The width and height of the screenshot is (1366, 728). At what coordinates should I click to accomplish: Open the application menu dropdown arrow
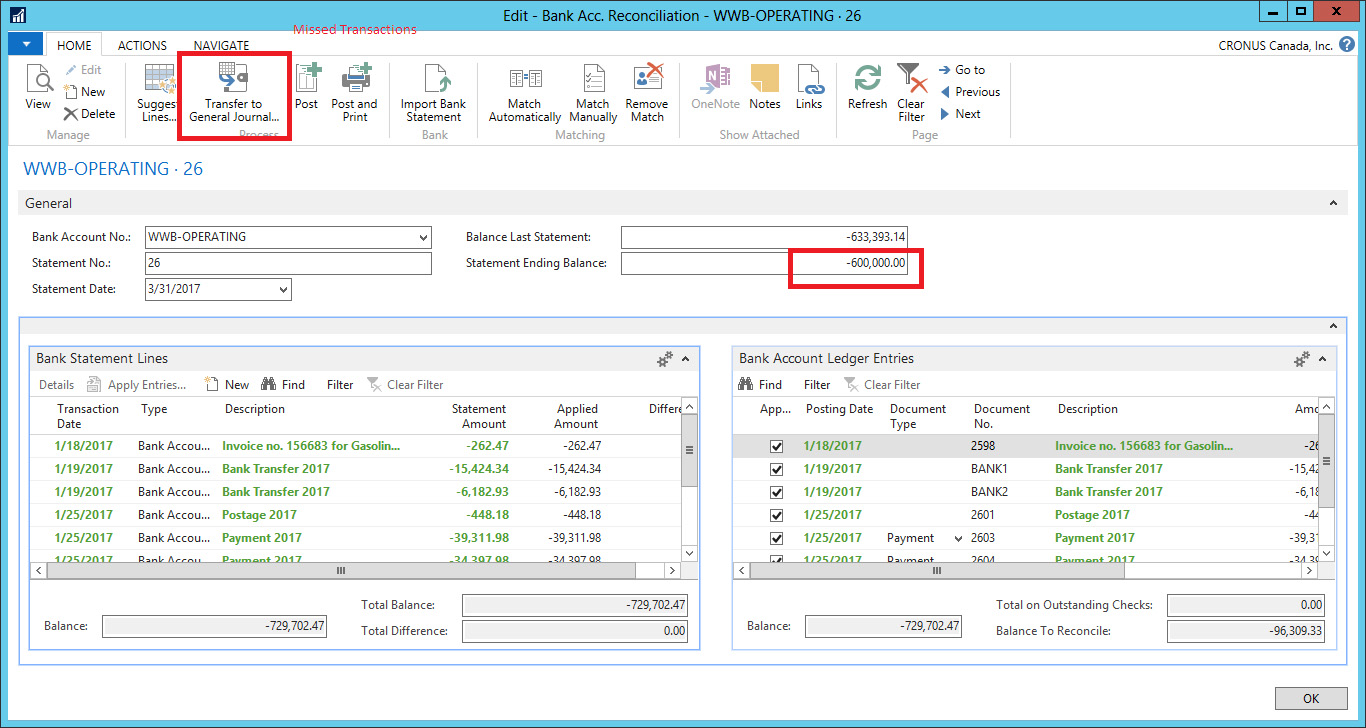tap(25, 45)
